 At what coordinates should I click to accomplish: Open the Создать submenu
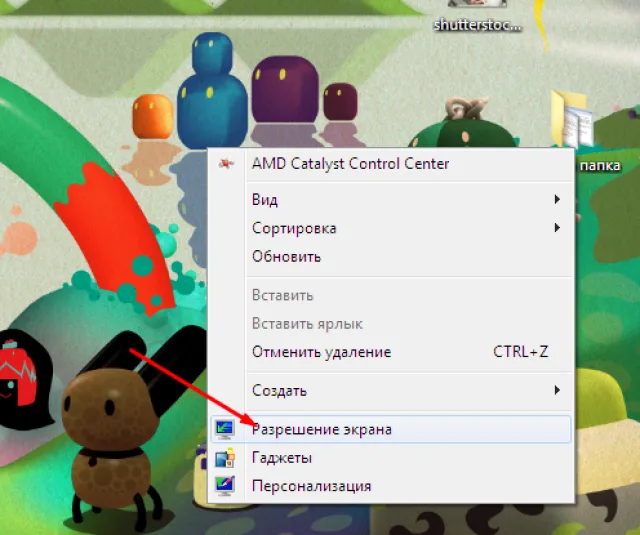tap(391, 391)
